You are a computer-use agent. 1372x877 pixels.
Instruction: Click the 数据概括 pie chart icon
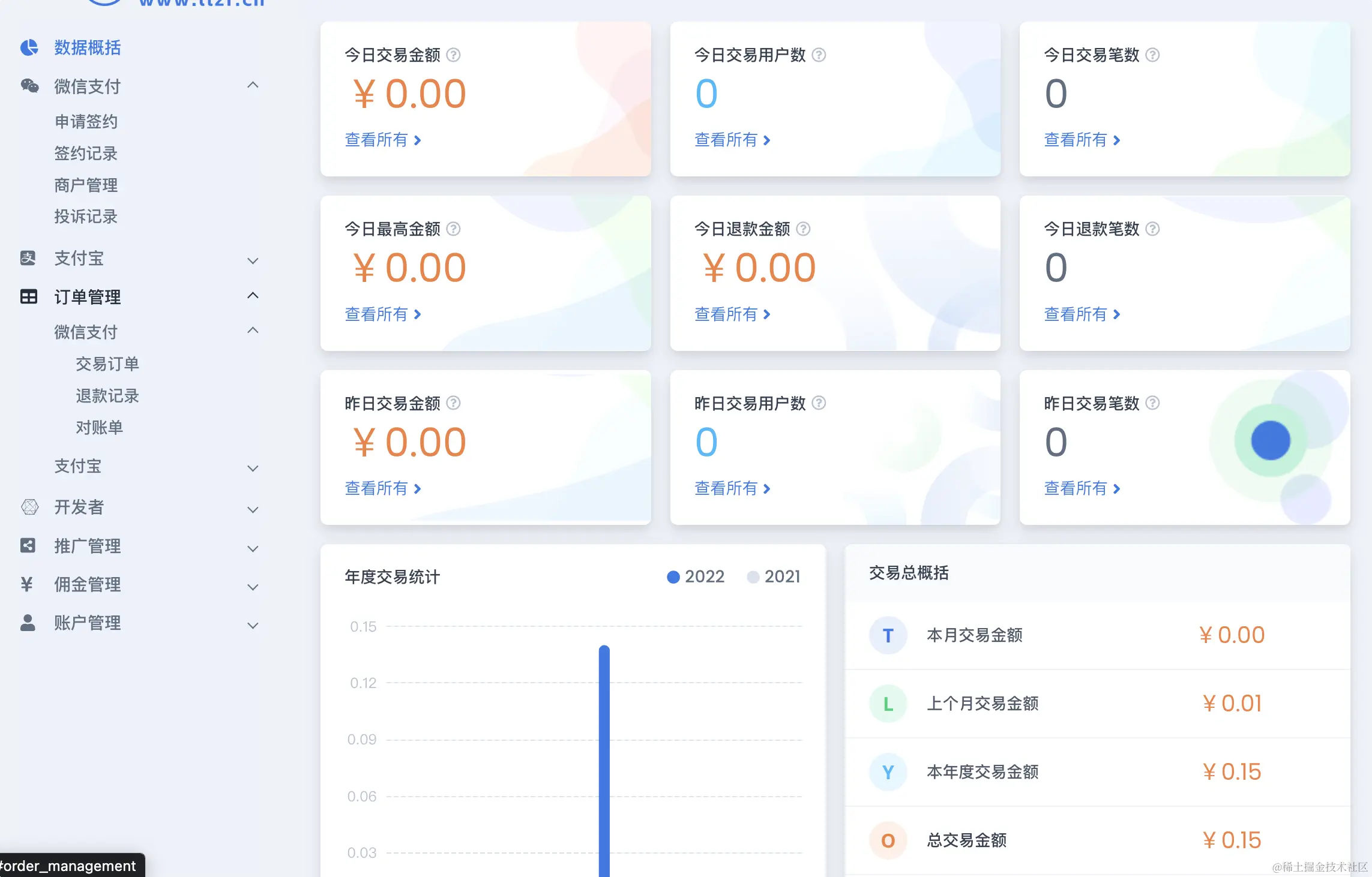pyautogui.click(x=29, y=47)
